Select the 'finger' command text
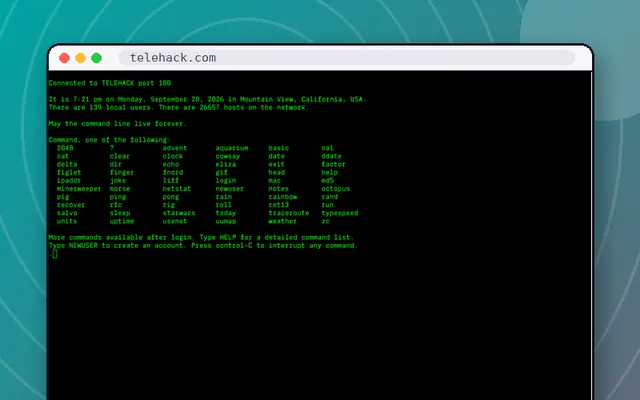Screen dimensions: 640x400 pyautogui.click(x=122, y=172)
